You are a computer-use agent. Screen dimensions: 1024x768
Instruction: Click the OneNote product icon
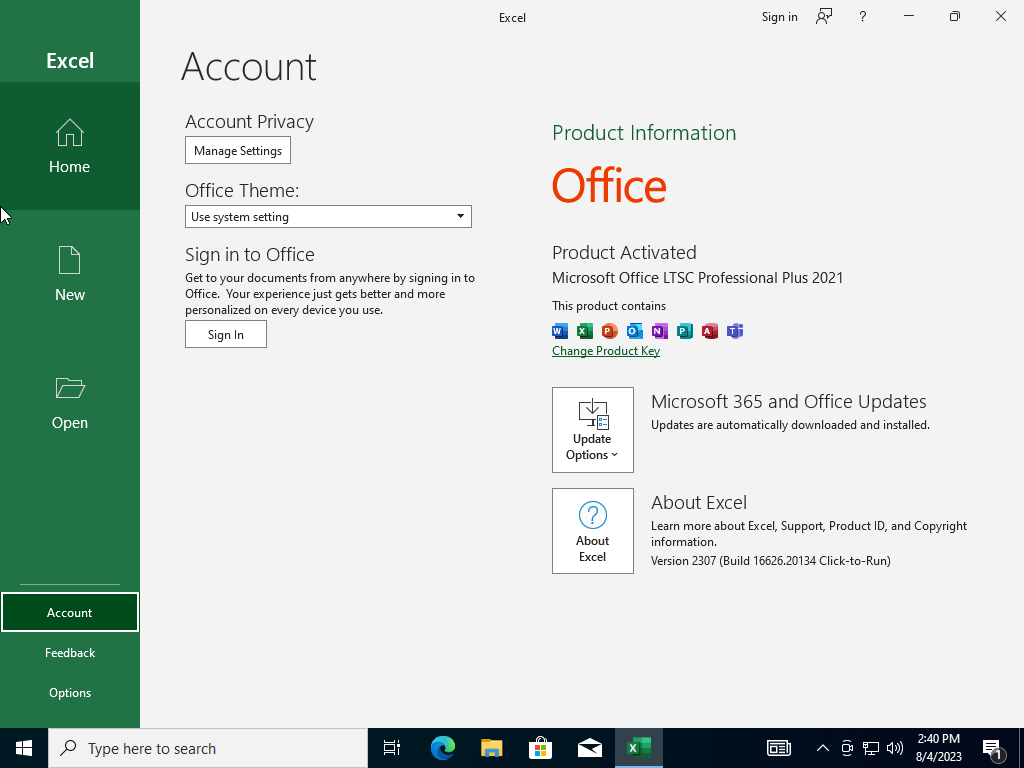pyautogui.click(x=659, y=331)
